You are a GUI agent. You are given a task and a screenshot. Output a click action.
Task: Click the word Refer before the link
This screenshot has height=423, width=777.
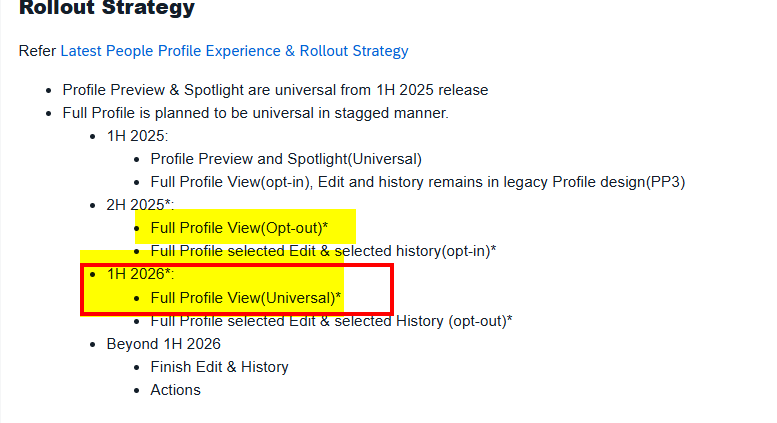[37, 51]
